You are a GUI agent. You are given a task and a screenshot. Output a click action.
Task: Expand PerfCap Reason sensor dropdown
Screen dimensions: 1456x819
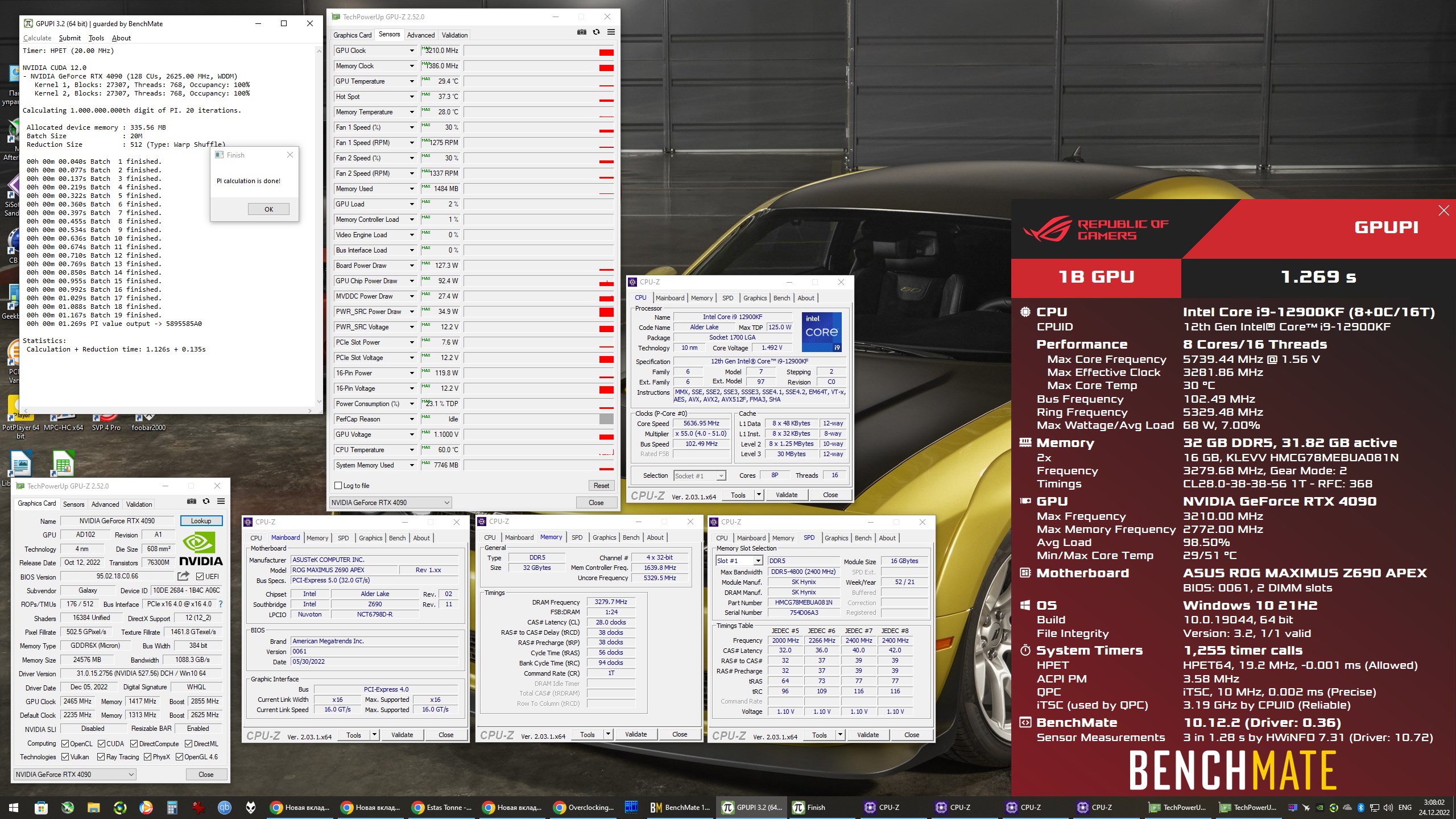(x=412, y=419)
